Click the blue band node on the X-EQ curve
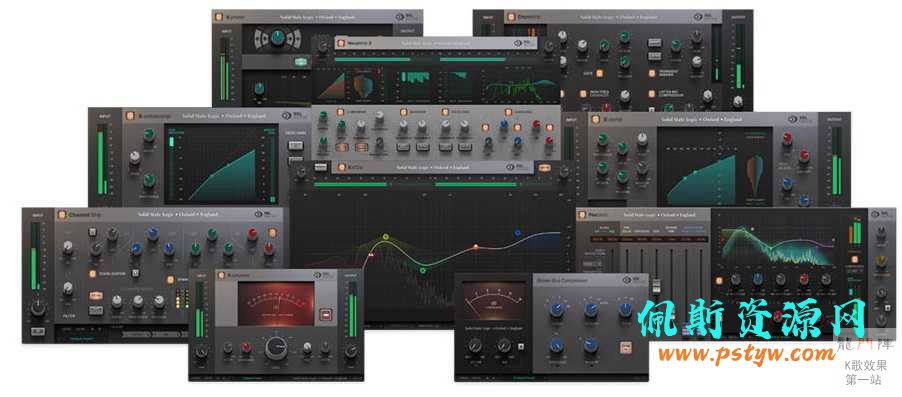This screenshot has width=902, height=397. coord(518,232)
